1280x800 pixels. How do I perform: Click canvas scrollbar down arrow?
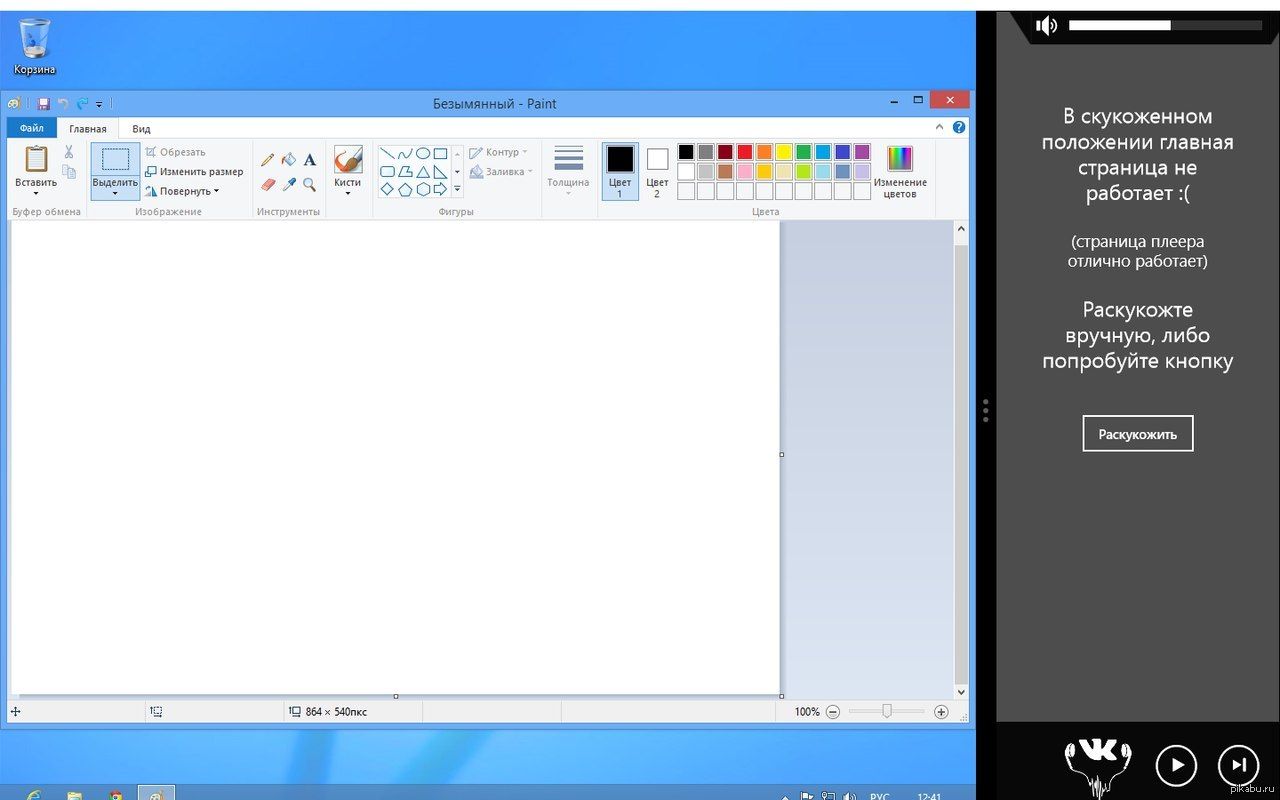coord(962,692)
